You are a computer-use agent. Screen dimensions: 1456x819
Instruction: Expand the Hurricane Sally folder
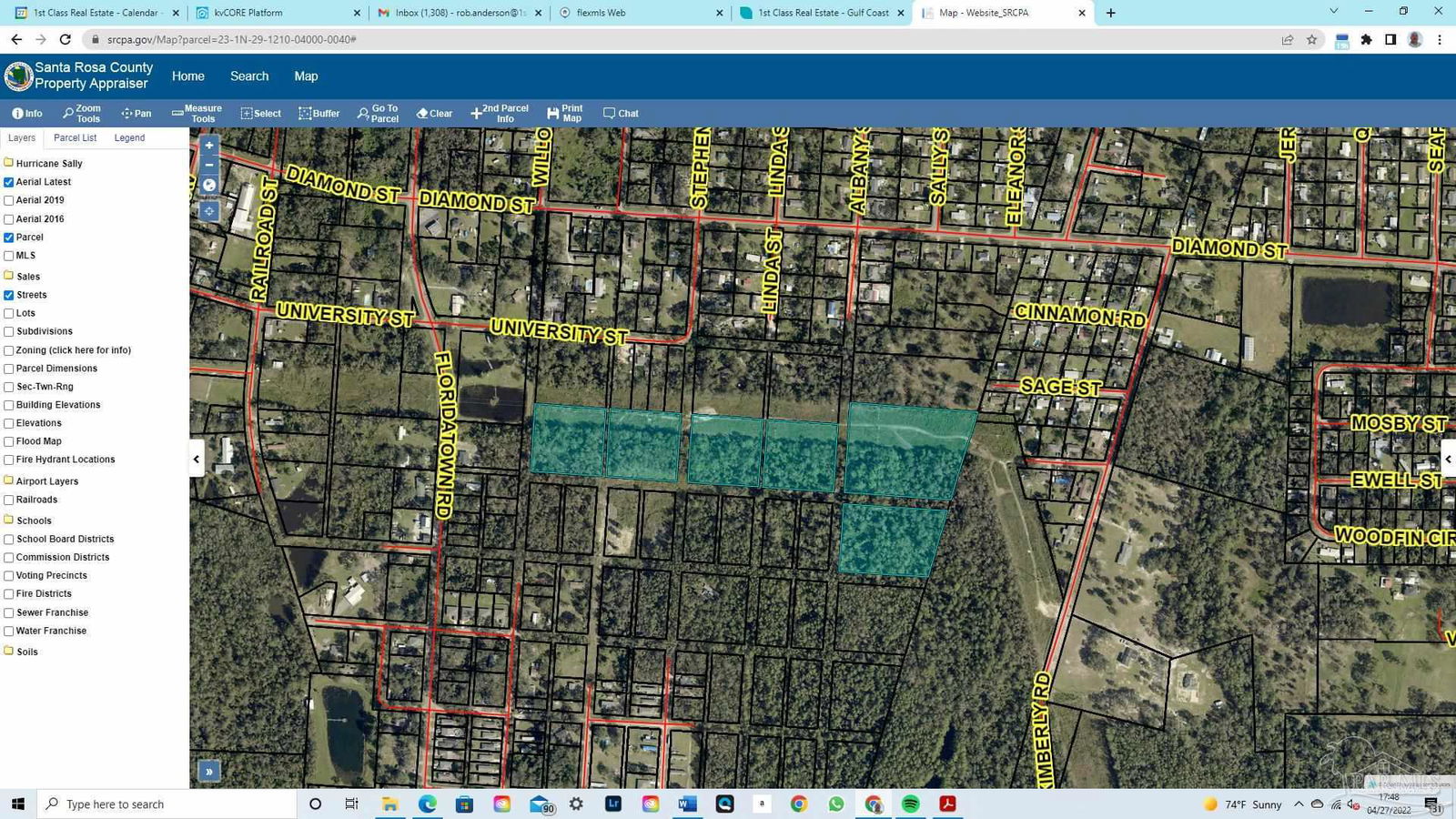(9, 163)
